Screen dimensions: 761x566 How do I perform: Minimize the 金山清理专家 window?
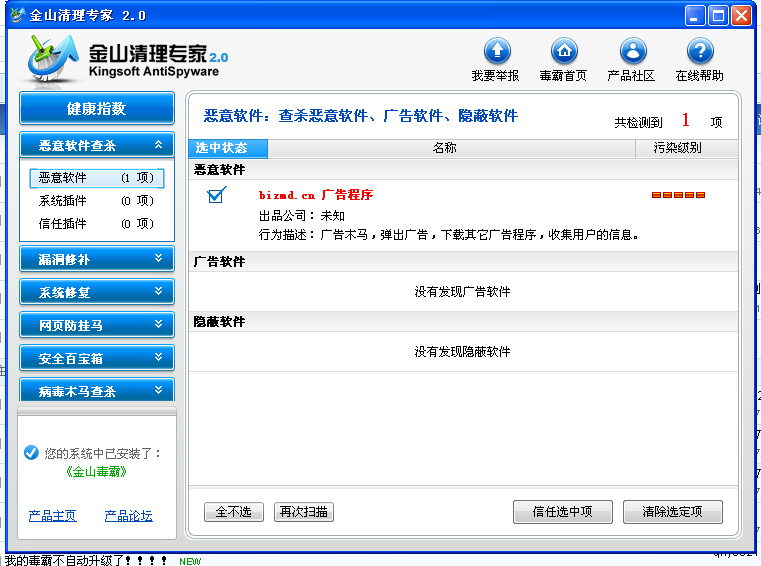[695, 16]
